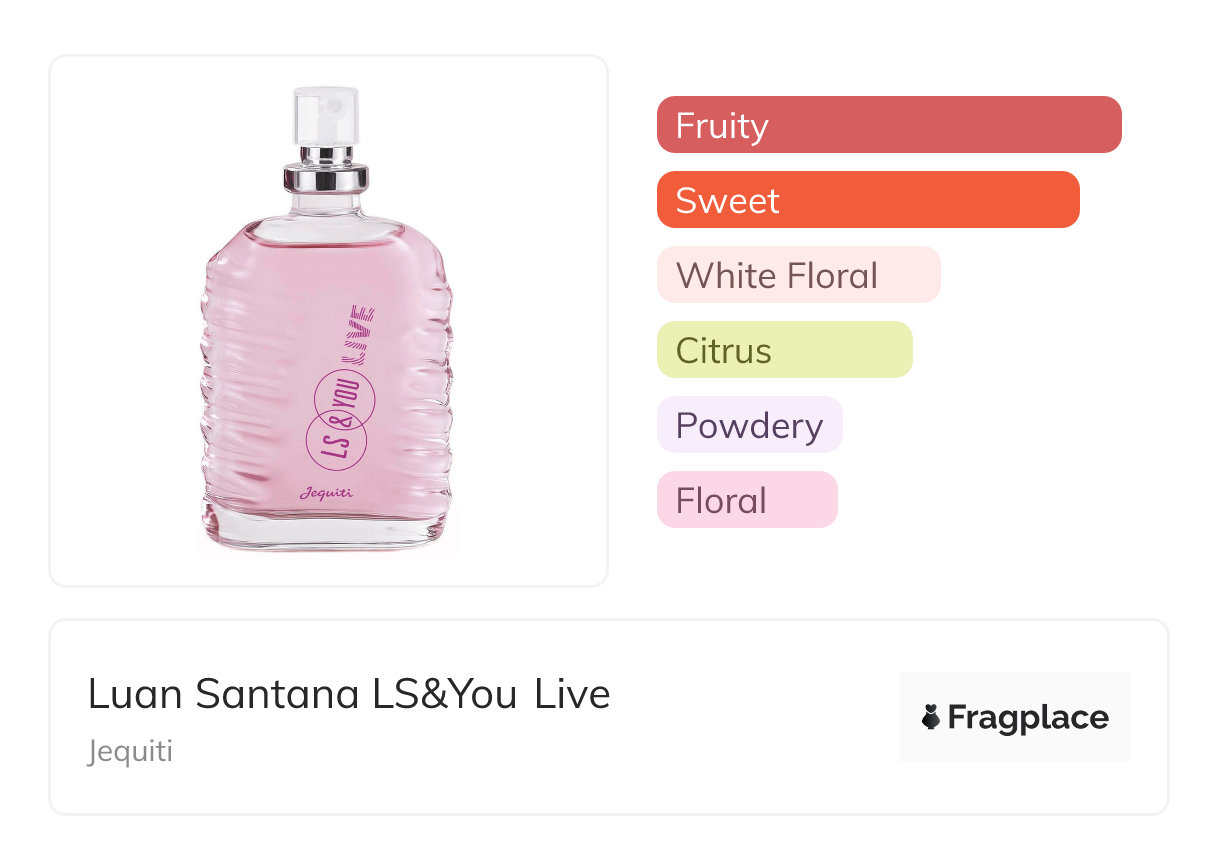This screenshot has width=1218, height=864.
Task: Click "LS&You" in the perfume title
Action: [x=444, y=694]
